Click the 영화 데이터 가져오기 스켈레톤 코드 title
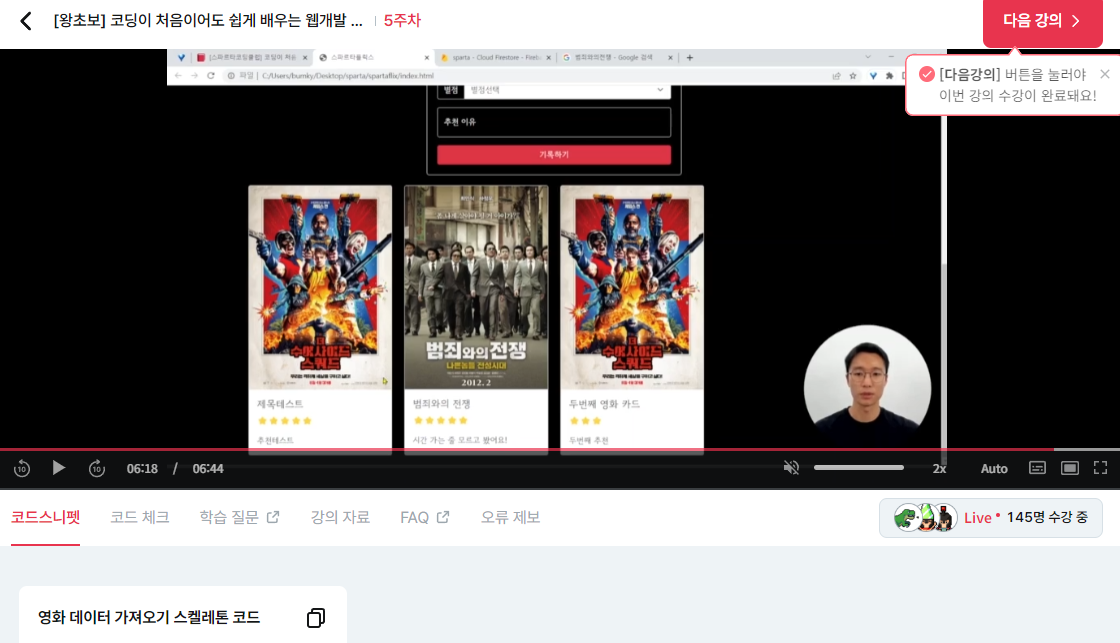 (149, 617)
